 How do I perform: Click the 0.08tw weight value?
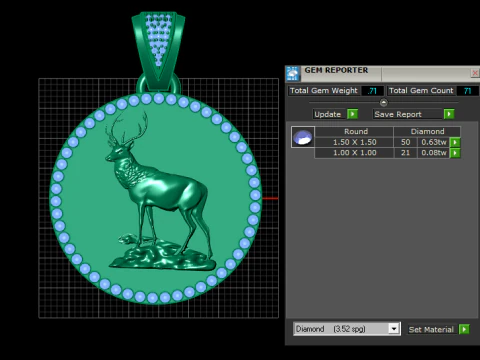pos(434,153)
